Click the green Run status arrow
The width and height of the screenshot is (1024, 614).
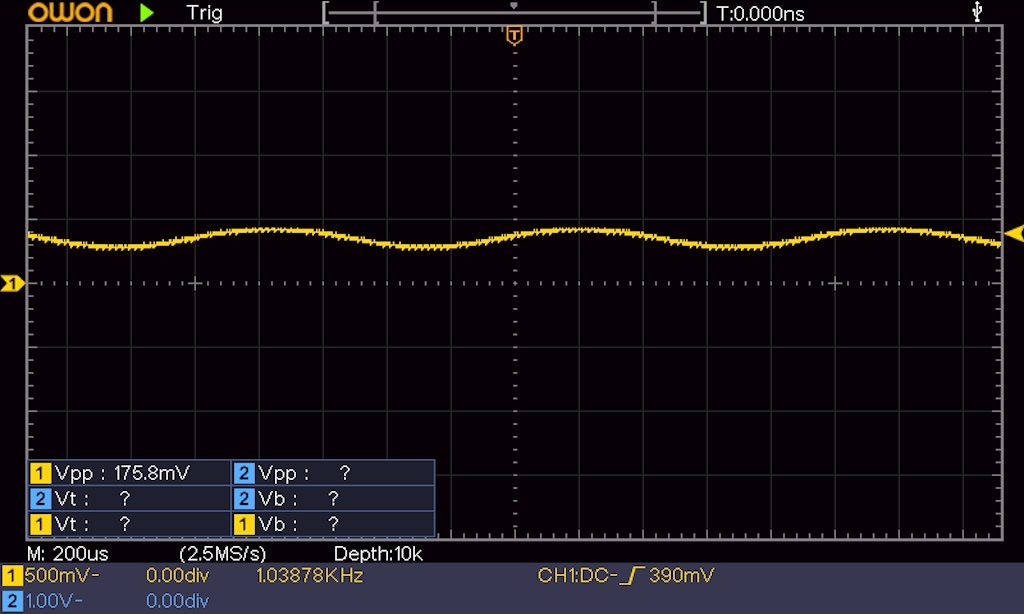148,13
